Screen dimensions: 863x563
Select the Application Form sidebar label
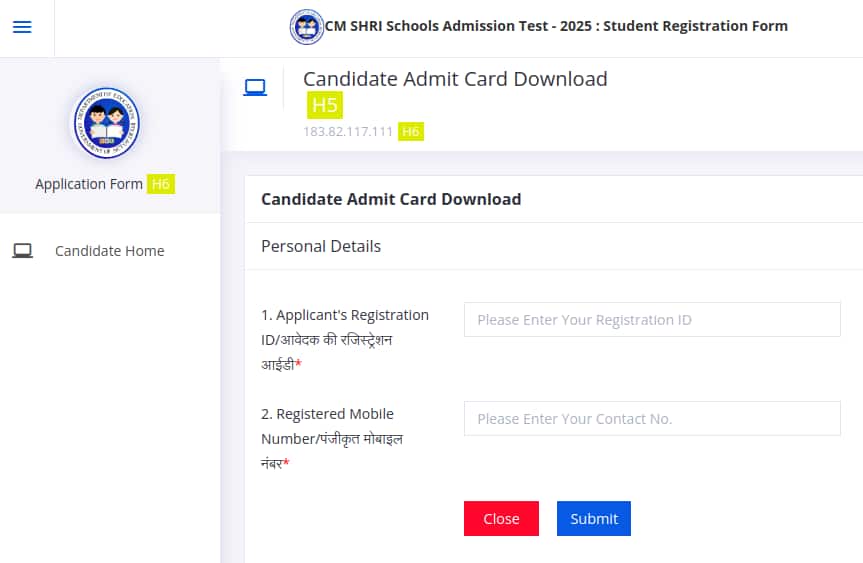tap(89, 184)
